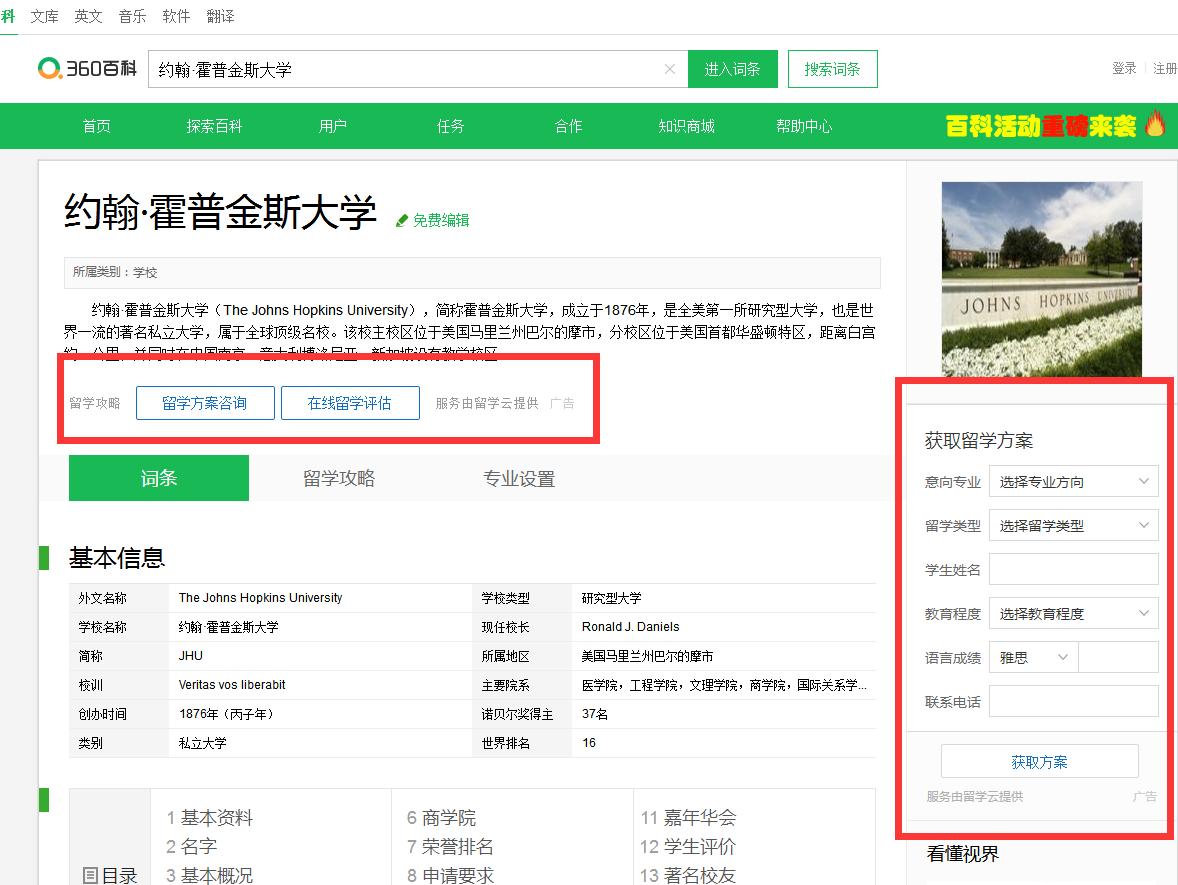Click the 留学方案咨询 button

click(x=205, y=403)
